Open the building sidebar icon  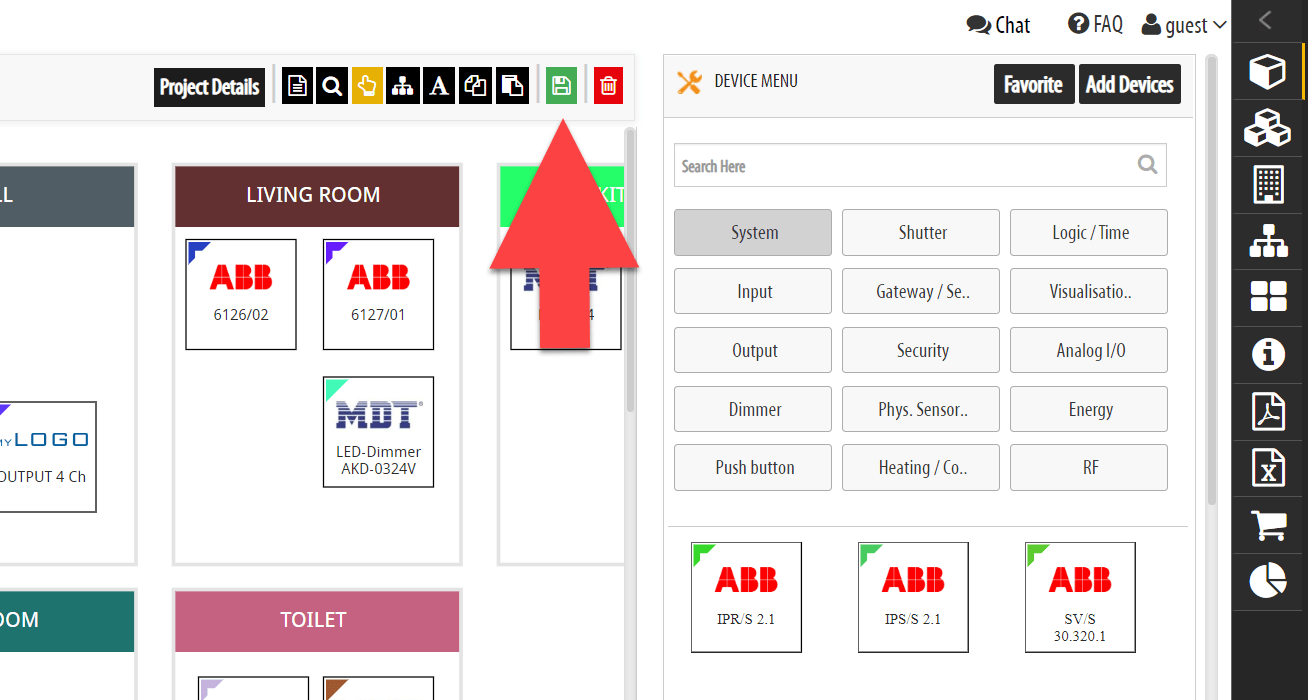click(1268, 184)
